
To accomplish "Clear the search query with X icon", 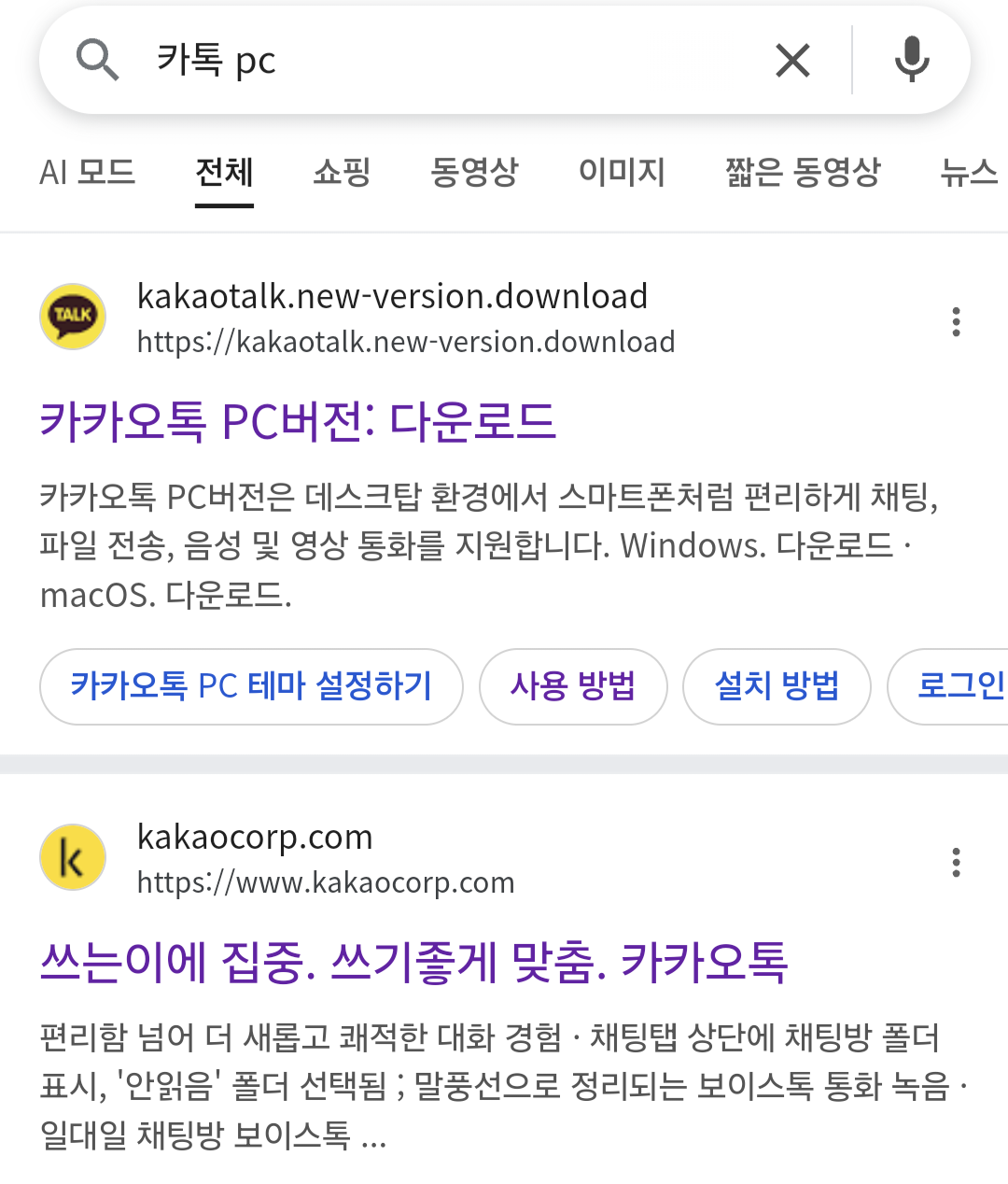I will pos(792,61).
